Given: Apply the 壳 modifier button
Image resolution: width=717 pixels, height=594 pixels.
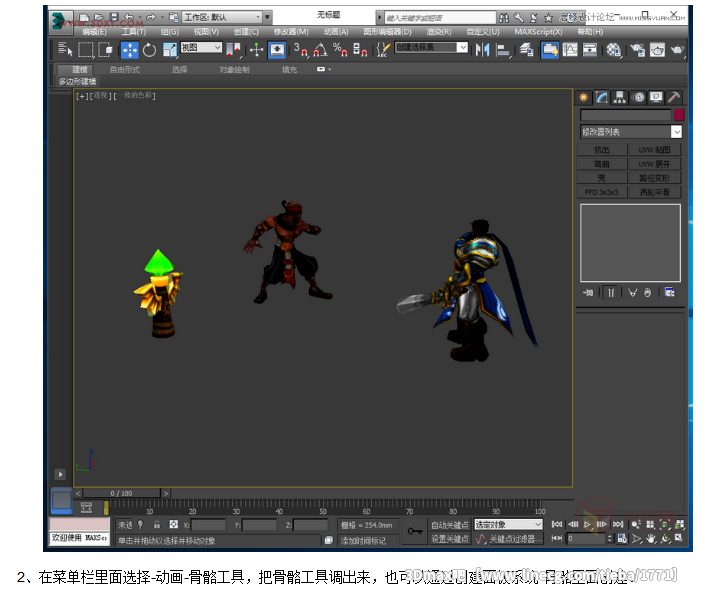Looking at the screenshot, I should click(x=602, y=178).
